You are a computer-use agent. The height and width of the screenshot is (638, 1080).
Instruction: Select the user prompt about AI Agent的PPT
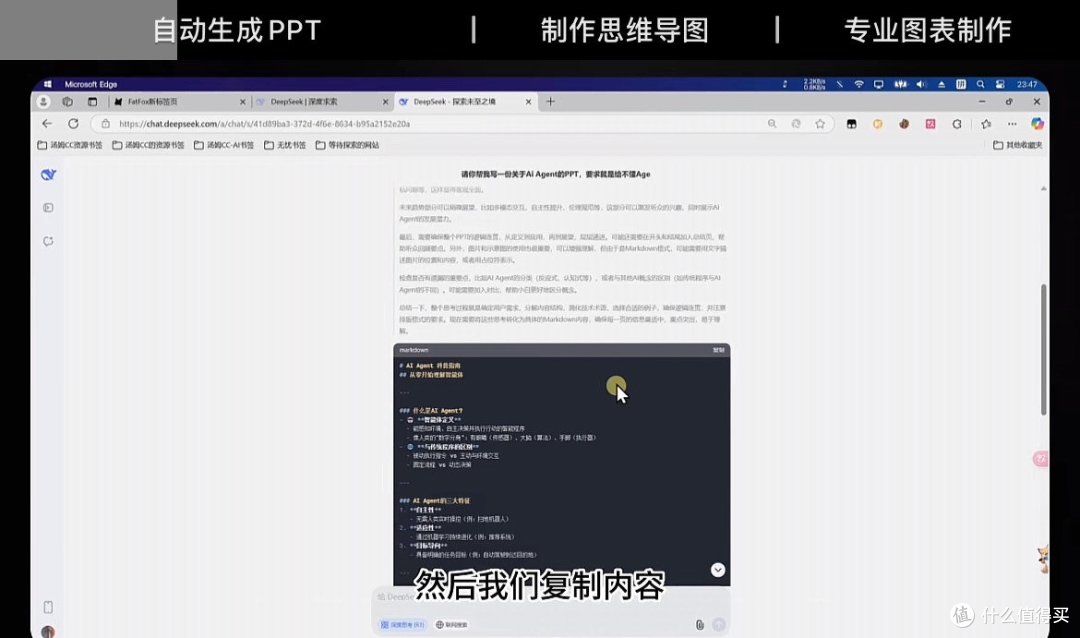[556, 174]
